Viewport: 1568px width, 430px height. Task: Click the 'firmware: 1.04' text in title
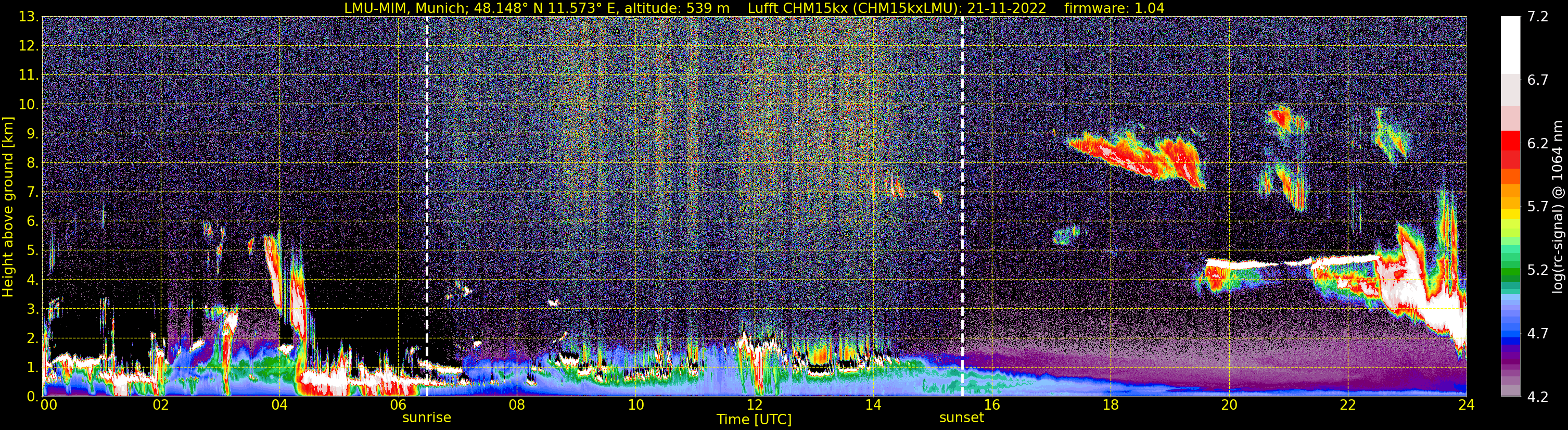coord(1115,8)
